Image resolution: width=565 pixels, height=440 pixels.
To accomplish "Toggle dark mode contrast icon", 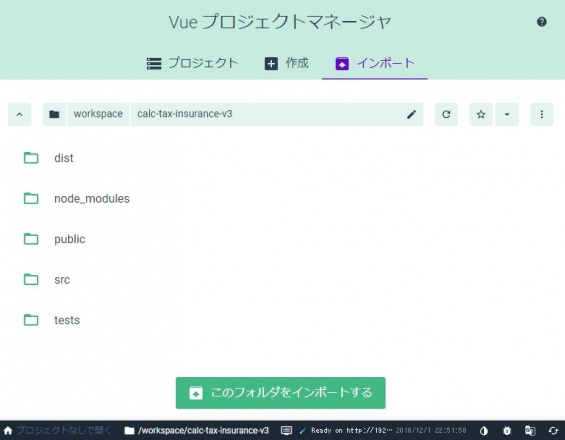I will pos(484,430).
